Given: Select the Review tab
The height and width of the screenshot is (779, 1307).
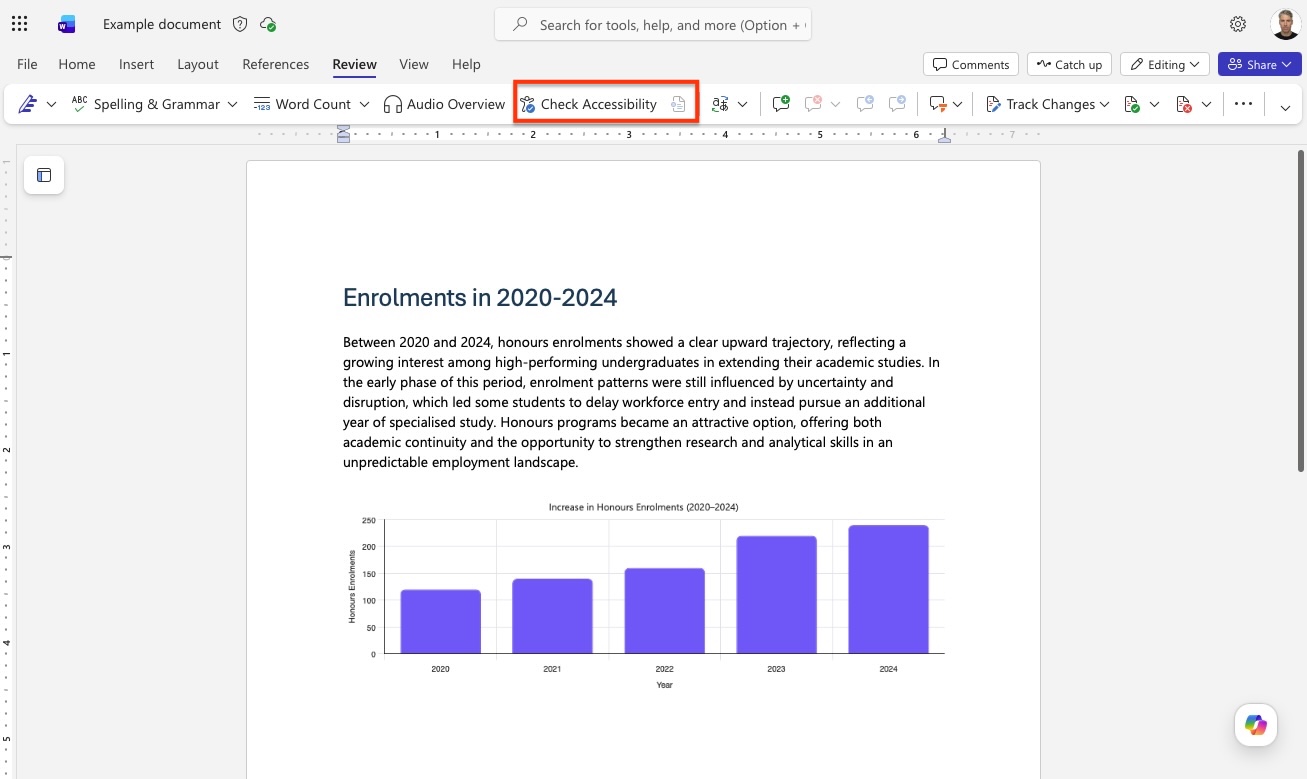Looking at the screenshot, I should point(355,64).
